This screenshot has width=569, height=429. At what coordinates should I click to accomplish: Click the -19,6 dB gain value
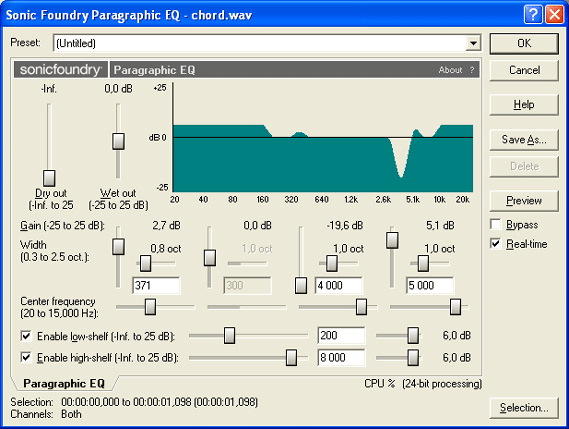coord(345,225)
